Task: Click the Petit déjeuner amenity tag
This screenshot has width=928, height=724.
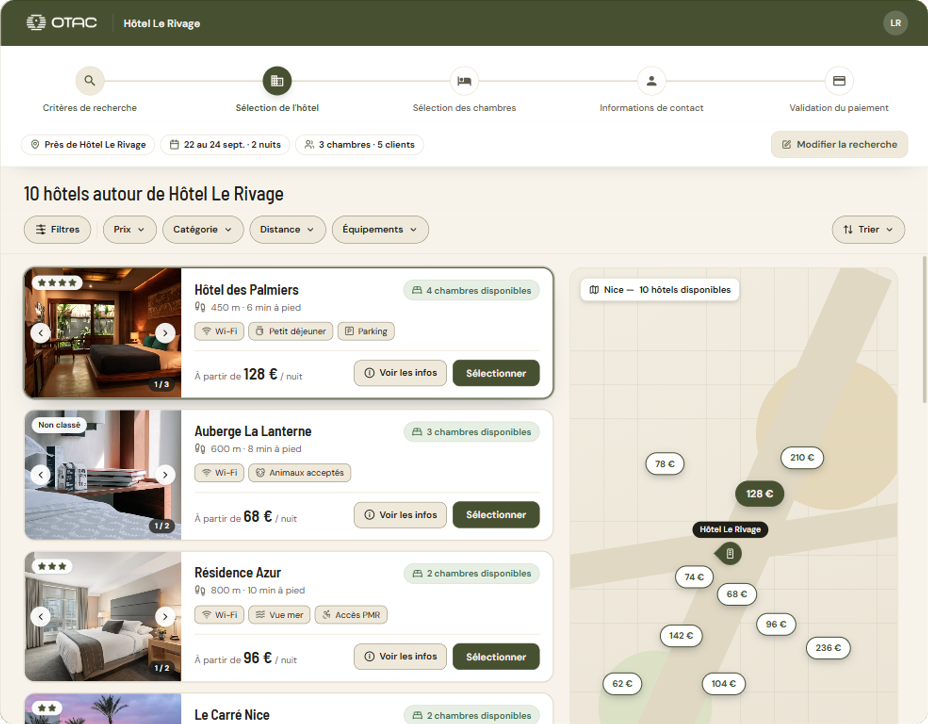Action: coord(291,332)
